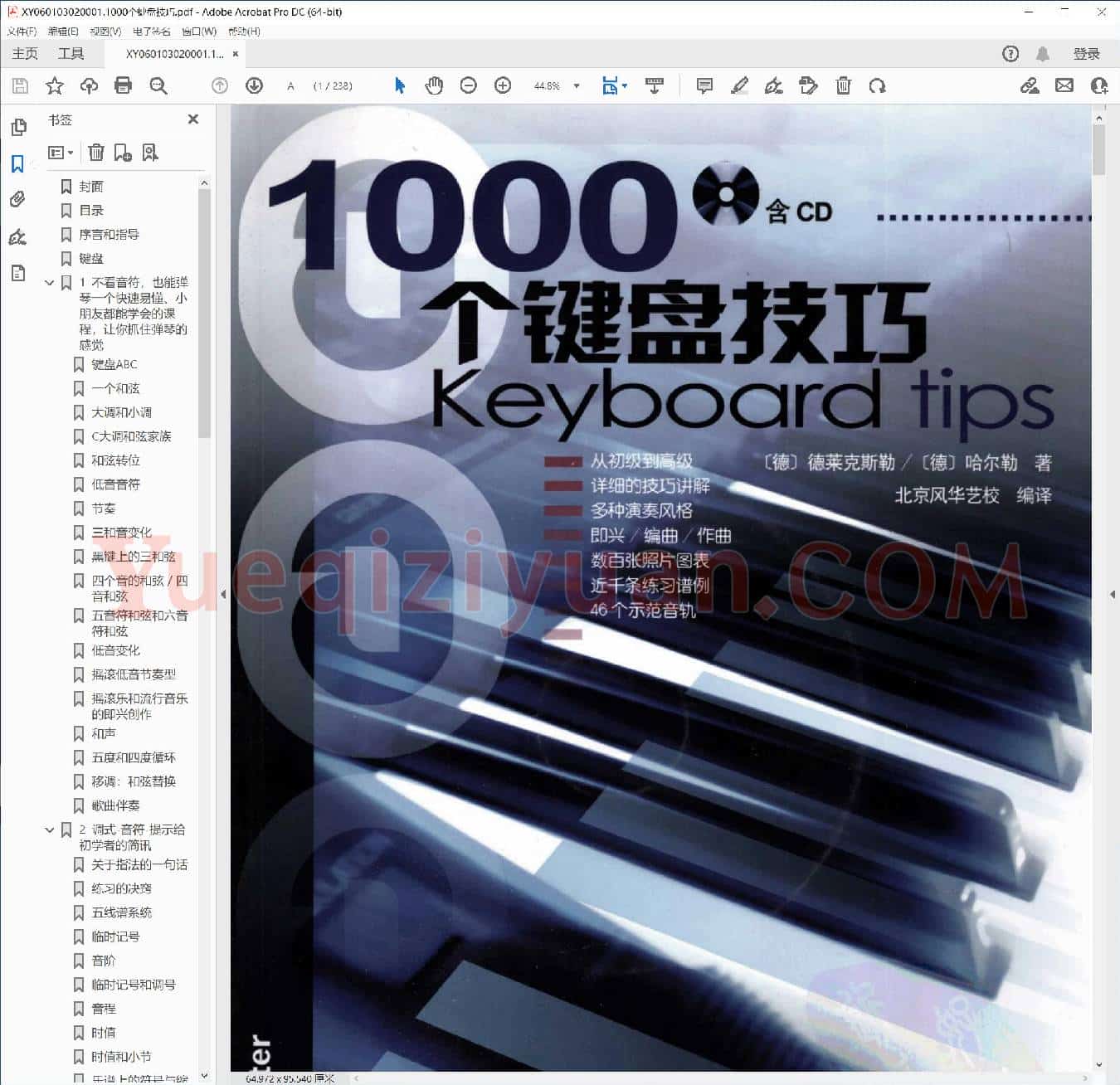Add a sticky note comment
This screenshot has height=1085, width=1120.
[x=704, y=85]
